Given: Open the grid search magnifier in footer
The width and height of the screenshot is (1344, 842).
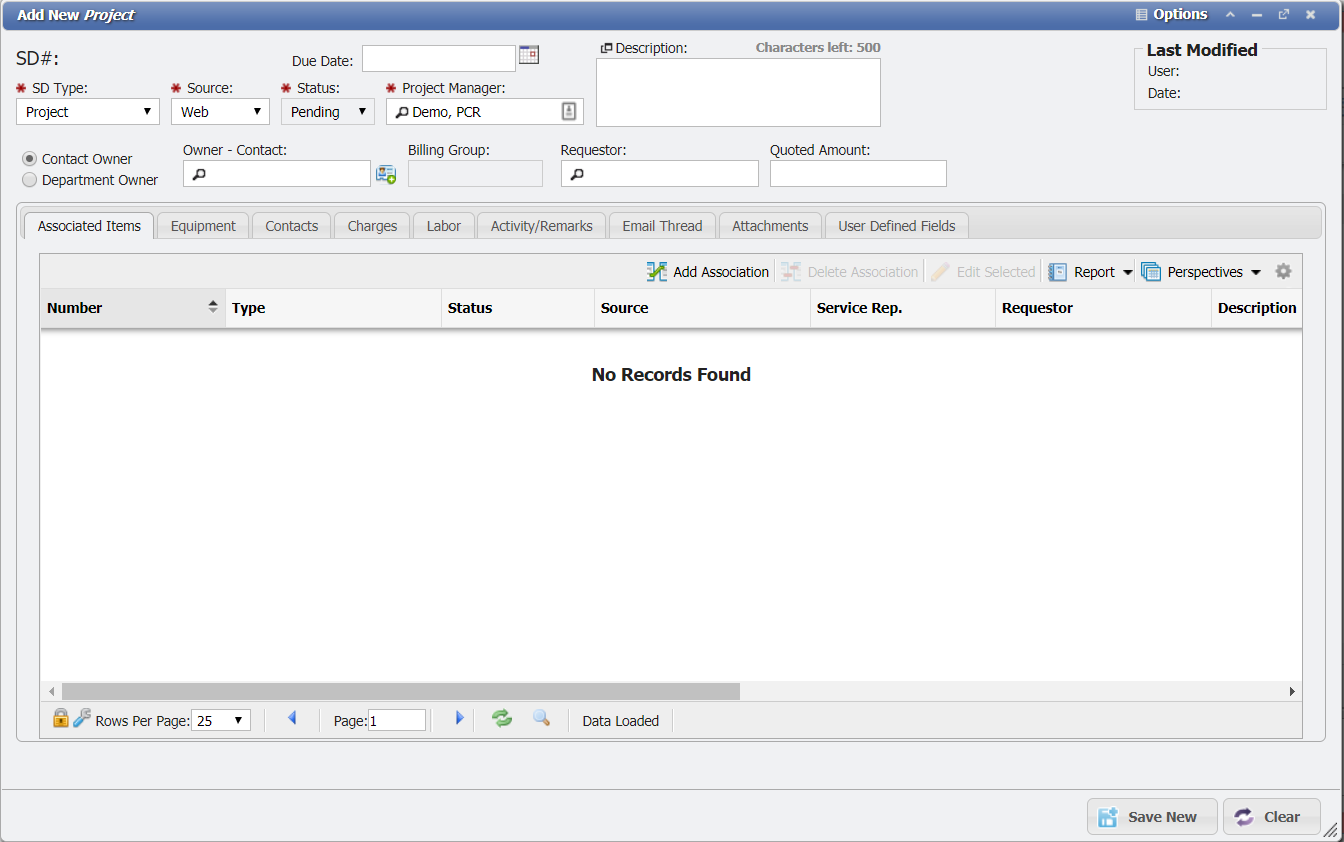Looking at the screenshot, I should pyautogui.click(x=542, y=718).
